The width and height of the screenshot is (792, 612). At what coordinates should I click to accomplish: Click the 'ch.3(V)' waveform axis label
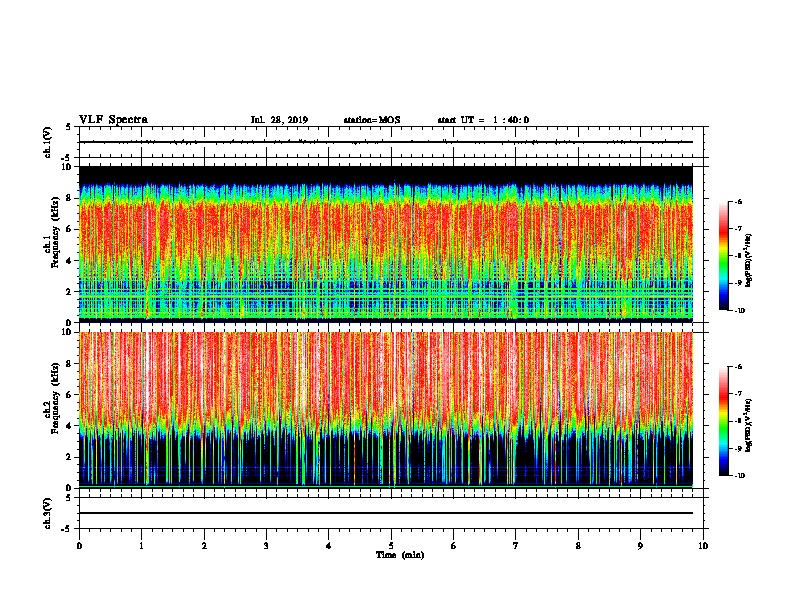(x=48, y=513)
